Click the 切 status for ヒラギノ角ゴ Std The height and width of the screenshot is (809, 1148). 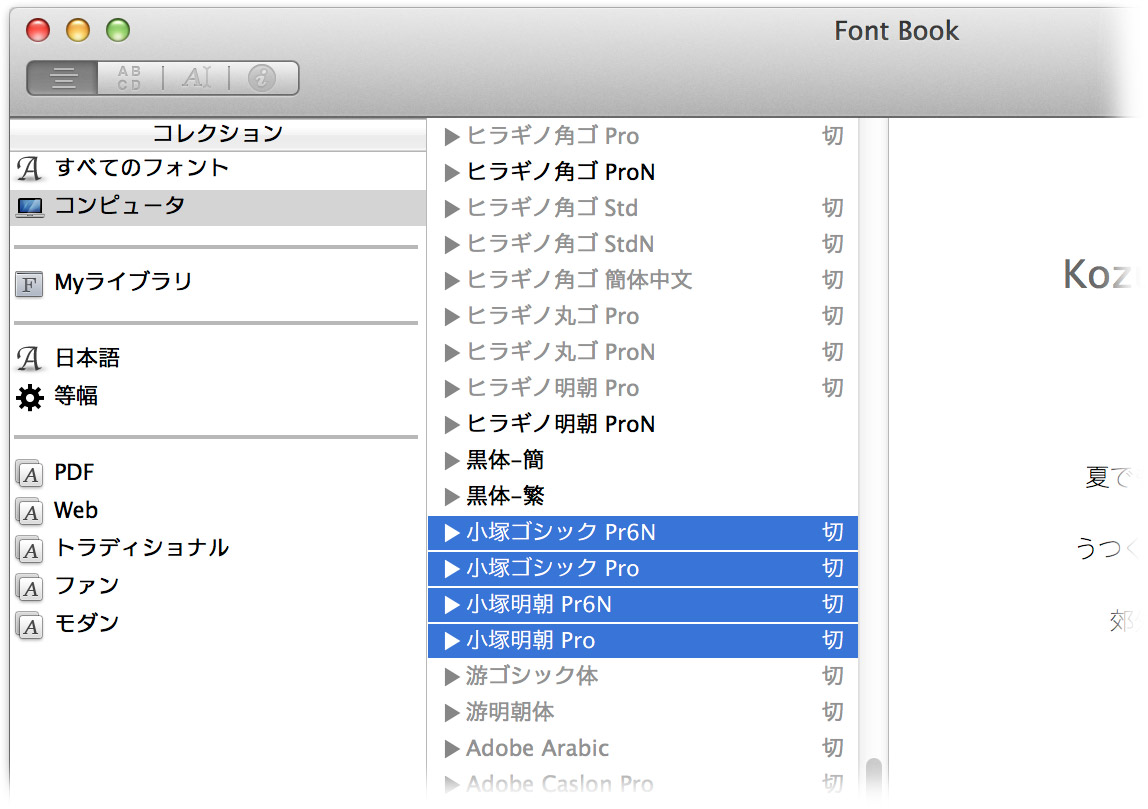tap(832, 208)
